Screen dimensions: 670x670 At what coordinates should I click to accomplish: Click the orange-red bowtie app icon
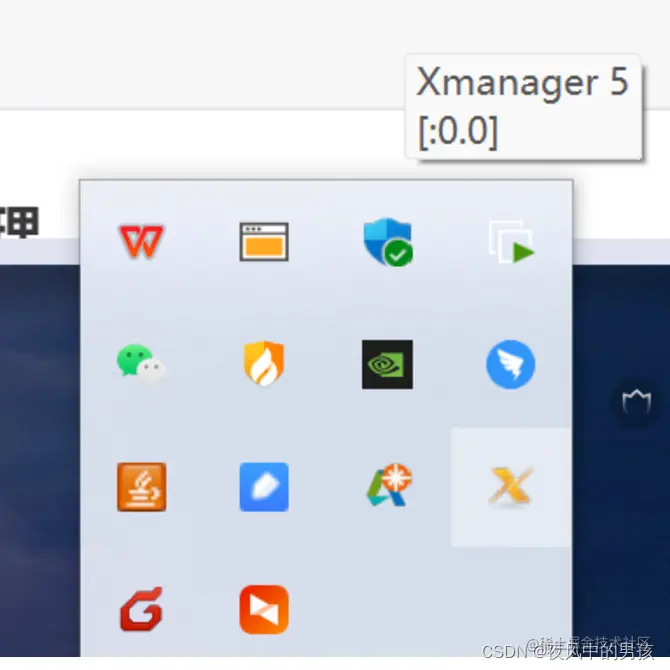click(x=264, y=610)
